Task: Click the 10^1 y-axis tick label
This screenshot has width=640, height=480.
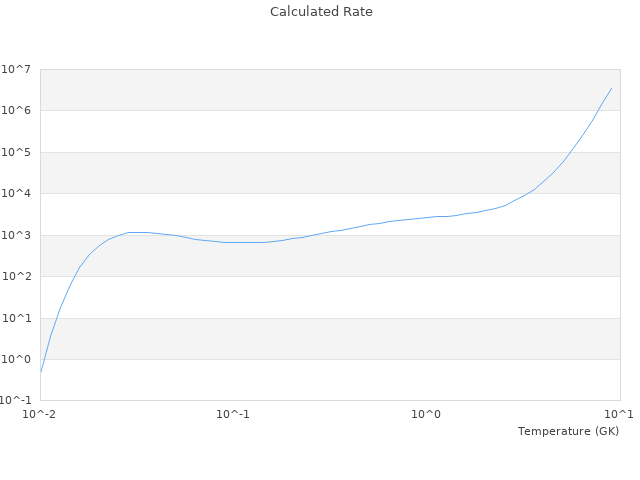Action: click(17, 319)
